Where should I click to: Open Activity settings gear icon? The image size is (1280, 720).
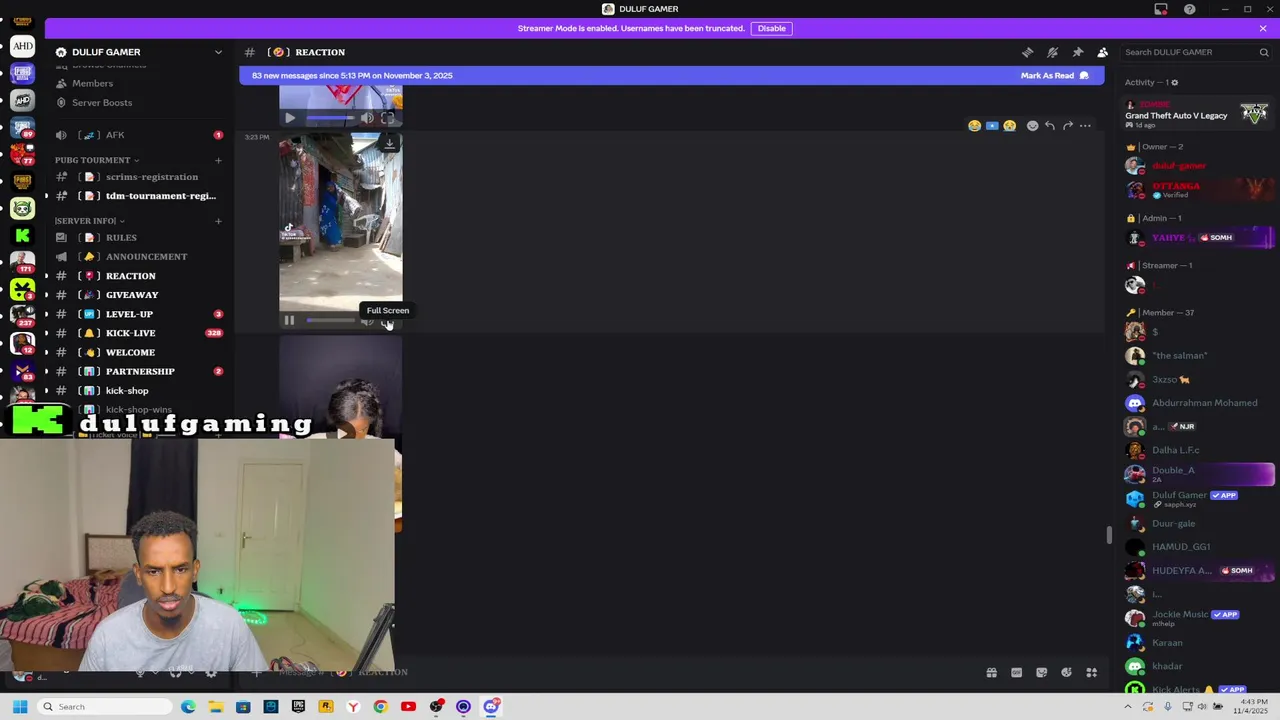pos(1175,83)
